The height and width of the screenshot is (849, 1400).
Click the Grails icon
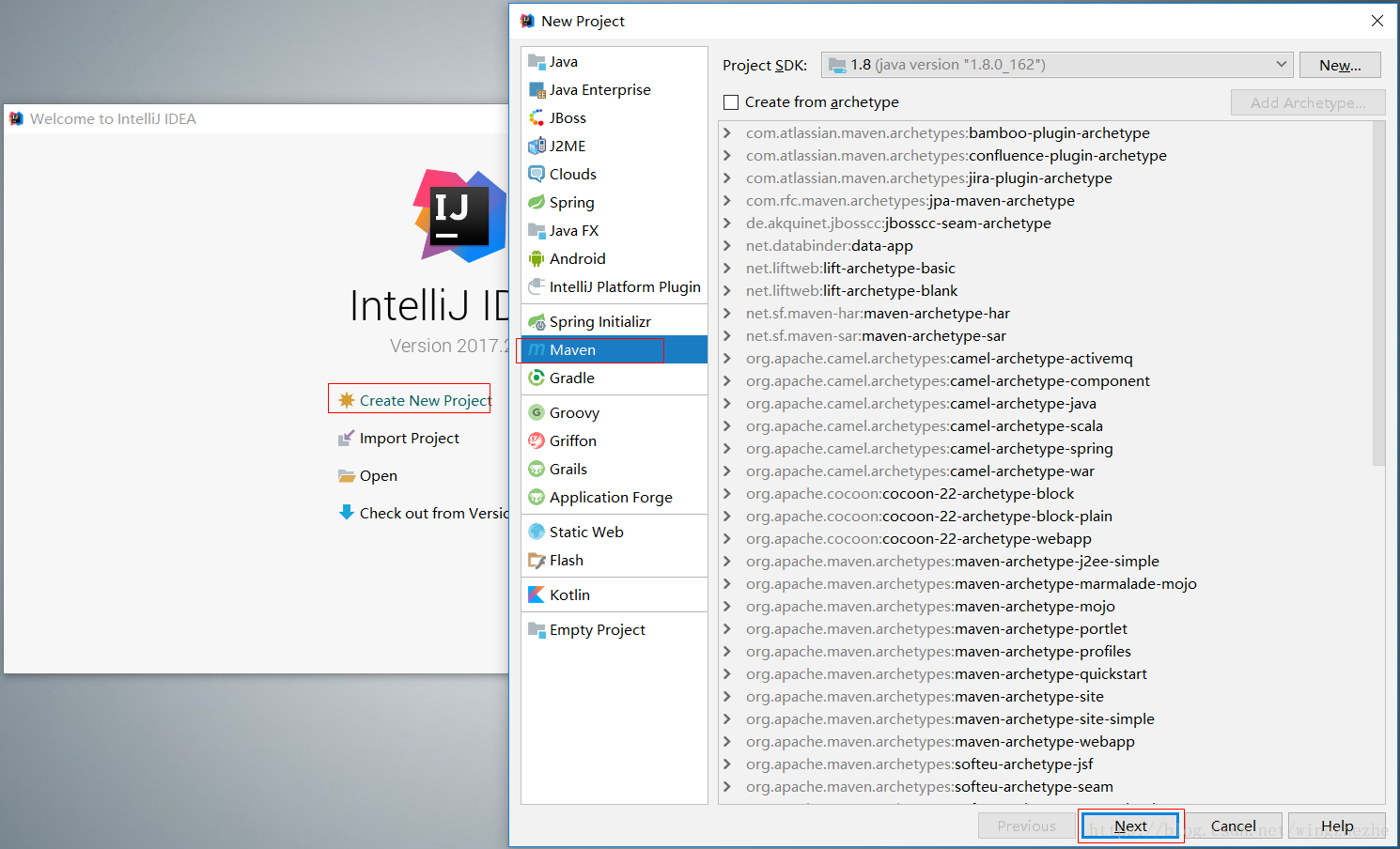point(537,470)
